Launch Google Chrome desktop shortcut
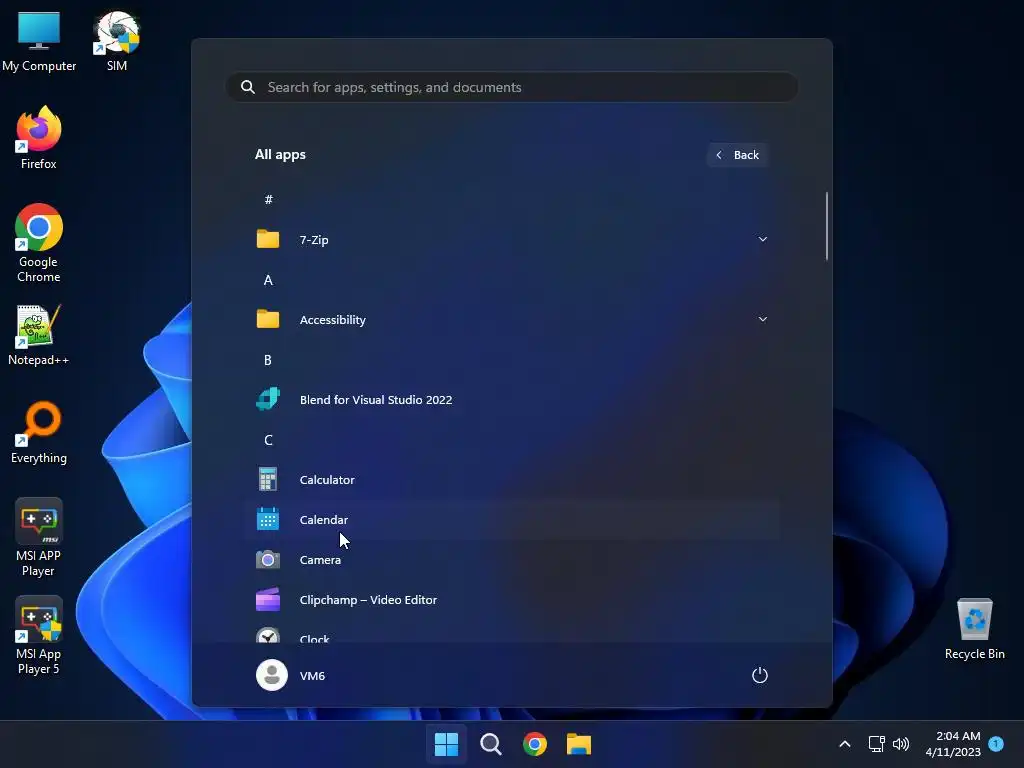This screenshot has height=768, width=1024. click(39, 243)
